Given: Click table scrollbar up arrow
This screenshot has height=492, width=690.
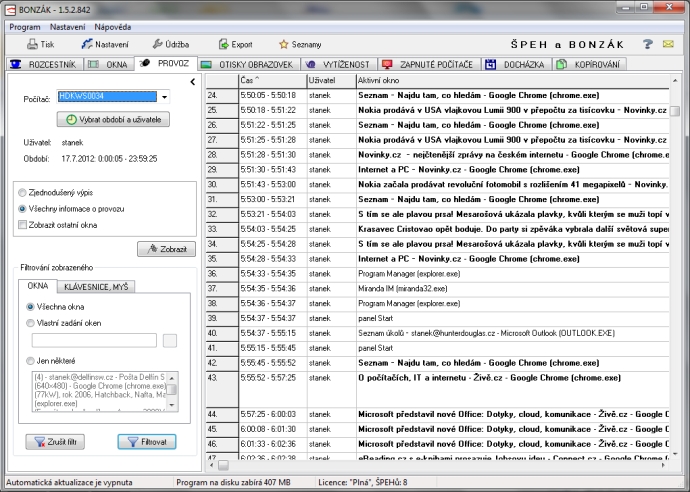Looking at the screenshot, I should coord(675,81).
